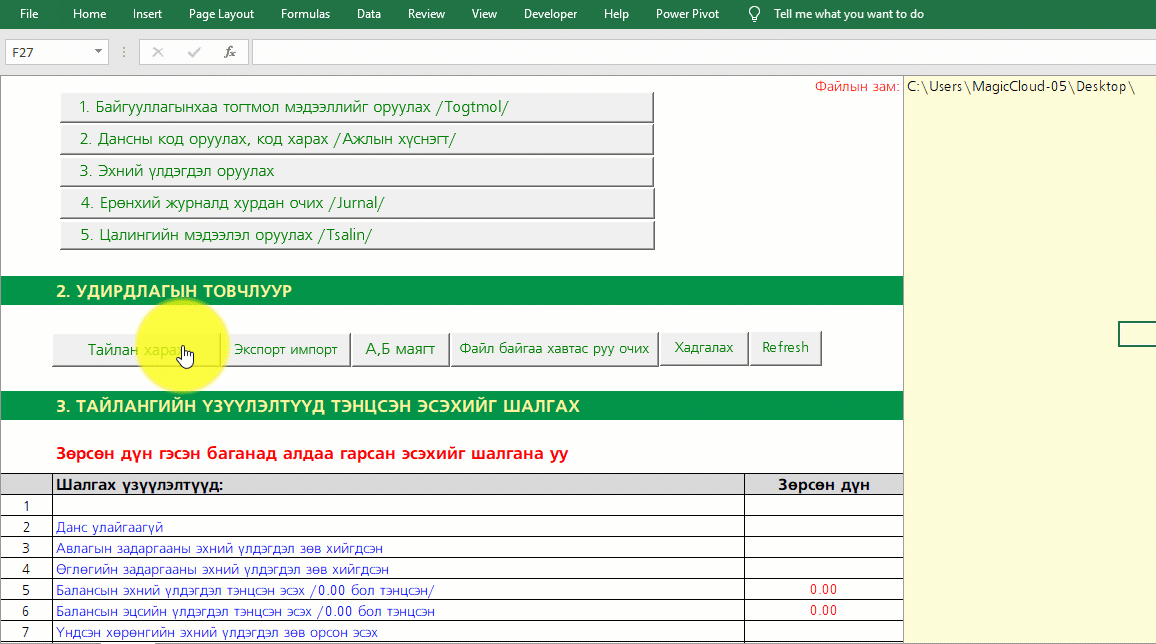
Task: Open the Togtmol information entry button
Action: coord(356,107)
